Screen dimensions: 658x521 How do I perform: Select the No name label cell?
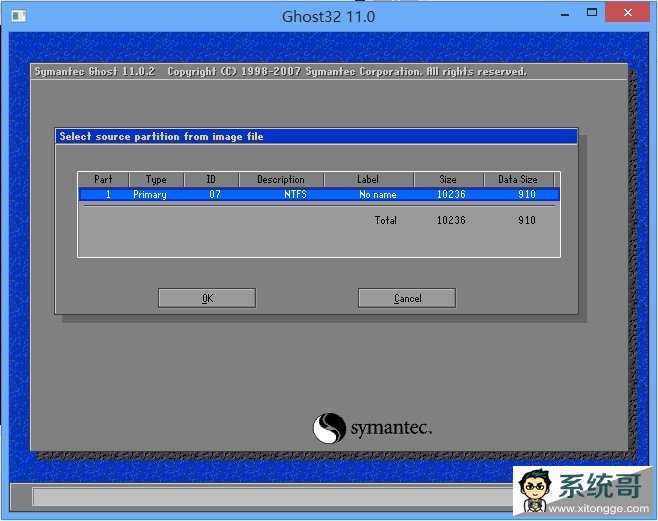coord(378,195)
